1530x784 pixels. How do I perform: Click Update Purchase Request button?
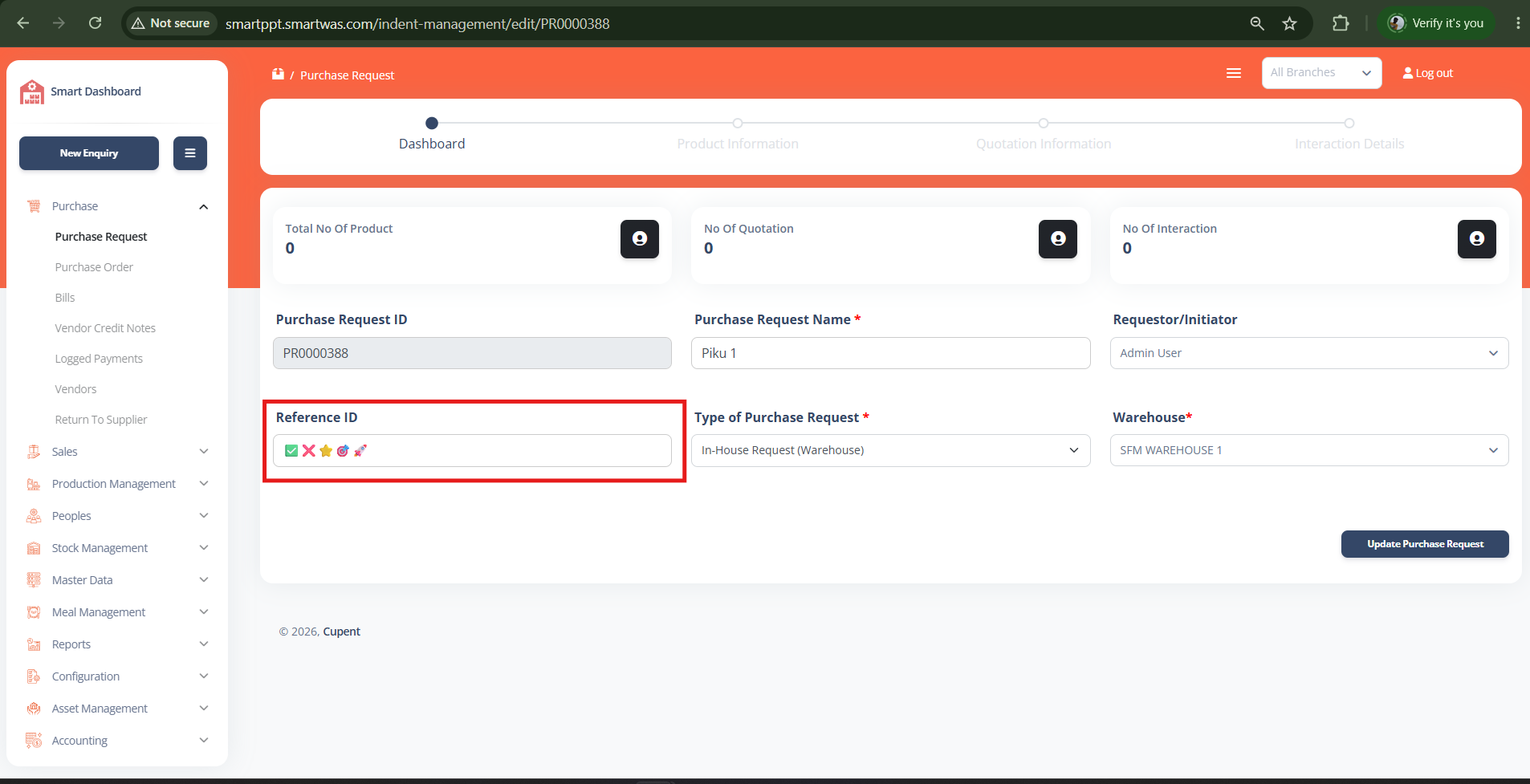(x=1425, y=544)
